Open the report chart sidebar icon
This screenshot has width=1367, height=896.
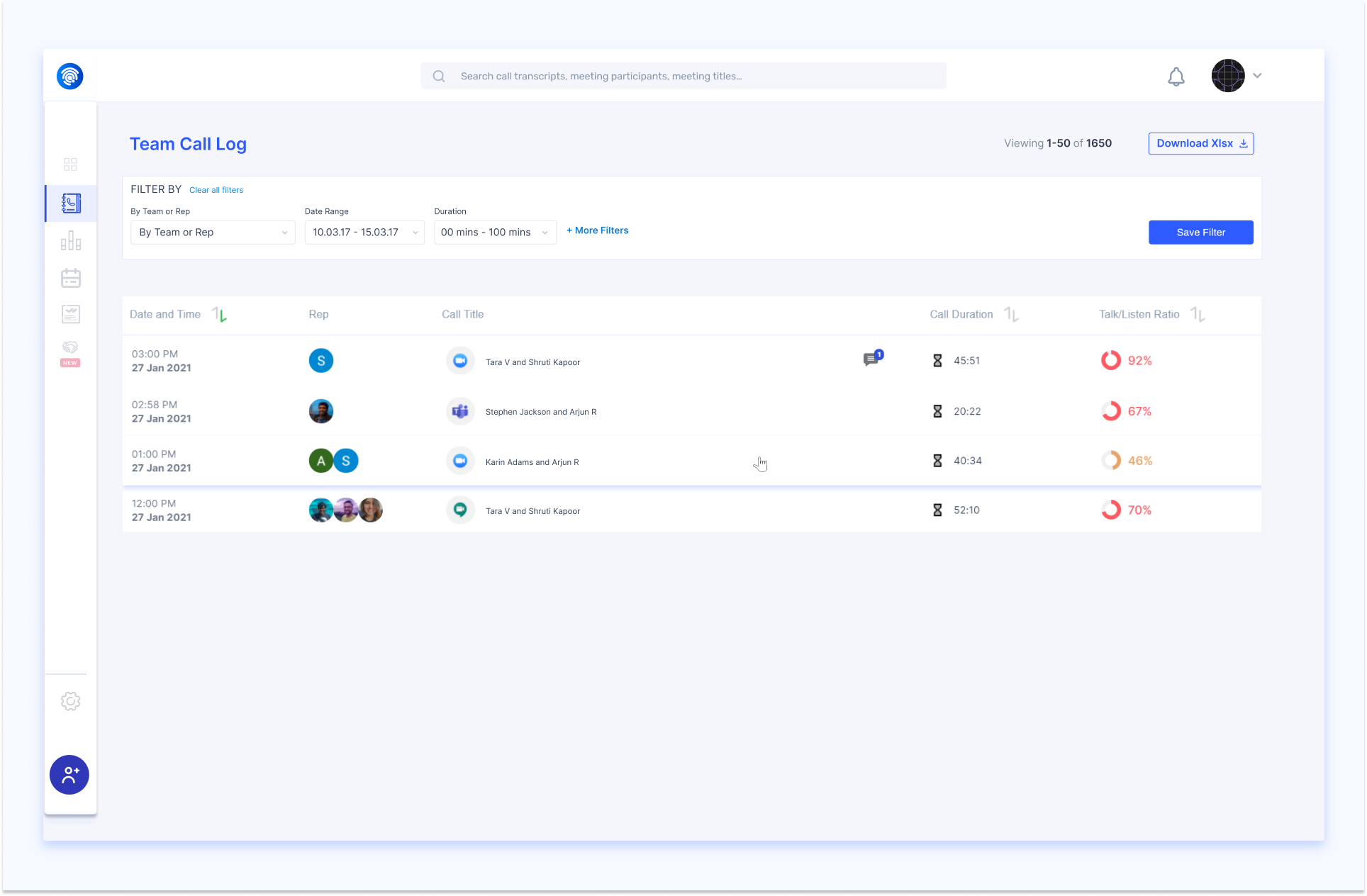[x=71, y=314]
